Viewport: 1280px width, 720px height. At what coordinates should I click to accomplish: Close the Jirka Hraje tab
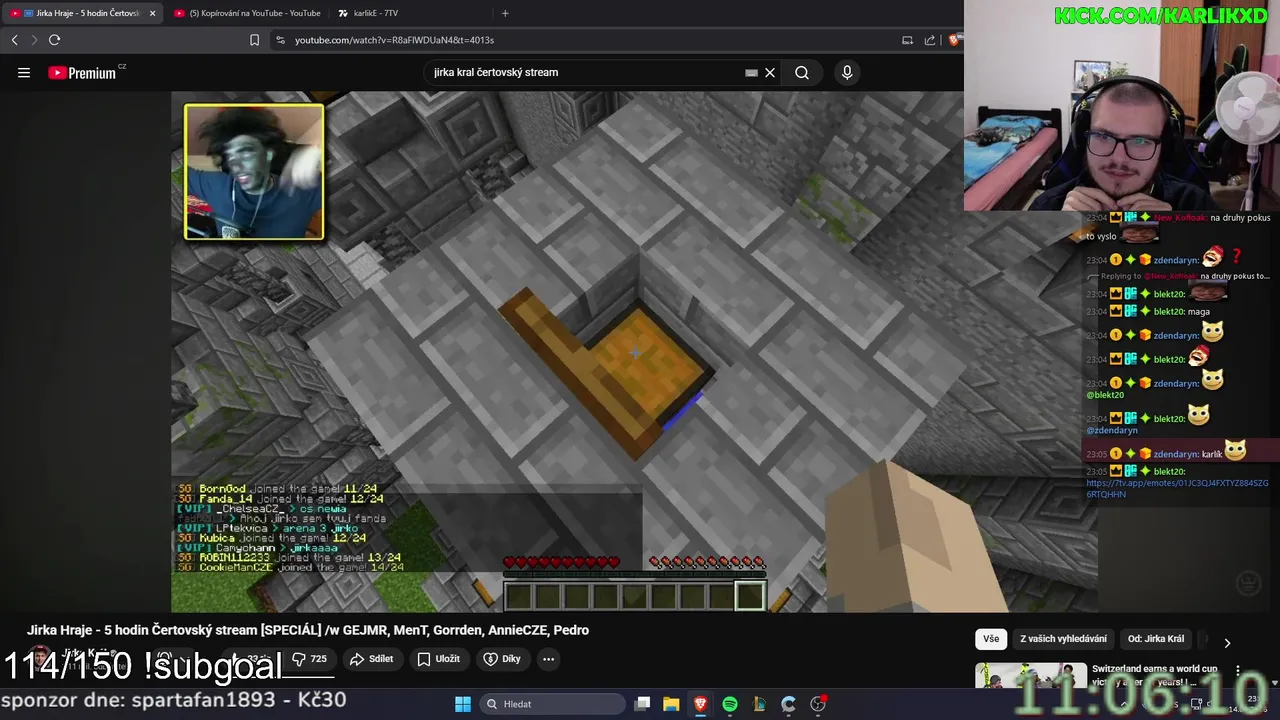(152, 13)
